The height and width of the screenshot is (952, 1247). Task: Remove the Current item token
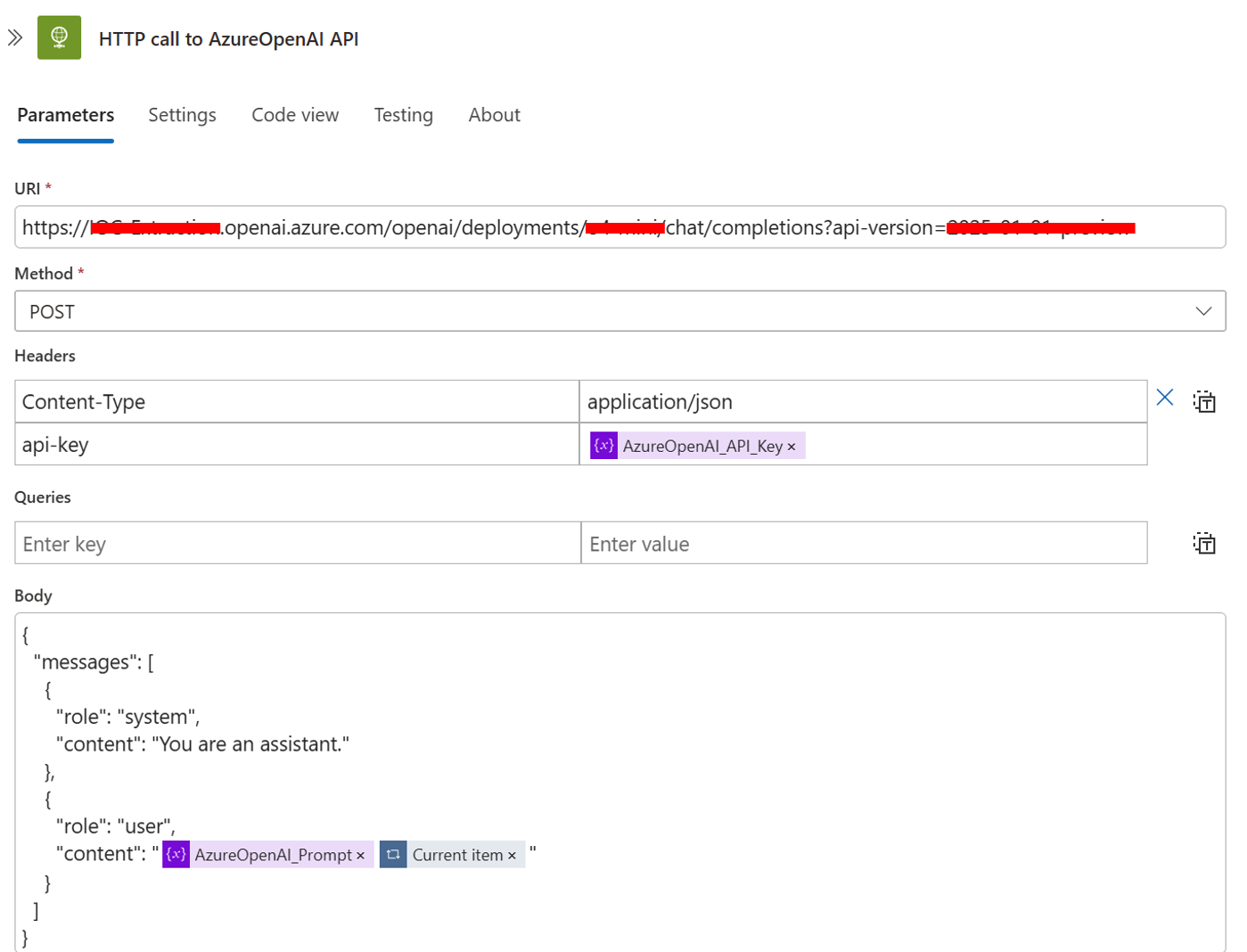tap(512, 856)
